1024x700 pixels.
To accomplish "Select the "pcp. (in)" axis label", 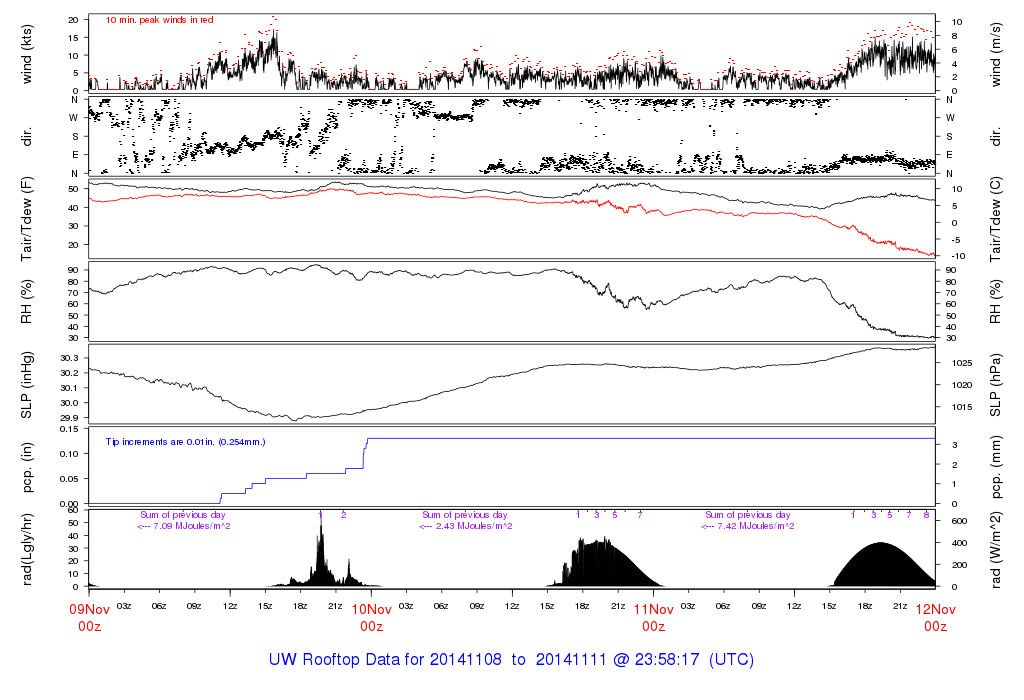I will [29, 466].
